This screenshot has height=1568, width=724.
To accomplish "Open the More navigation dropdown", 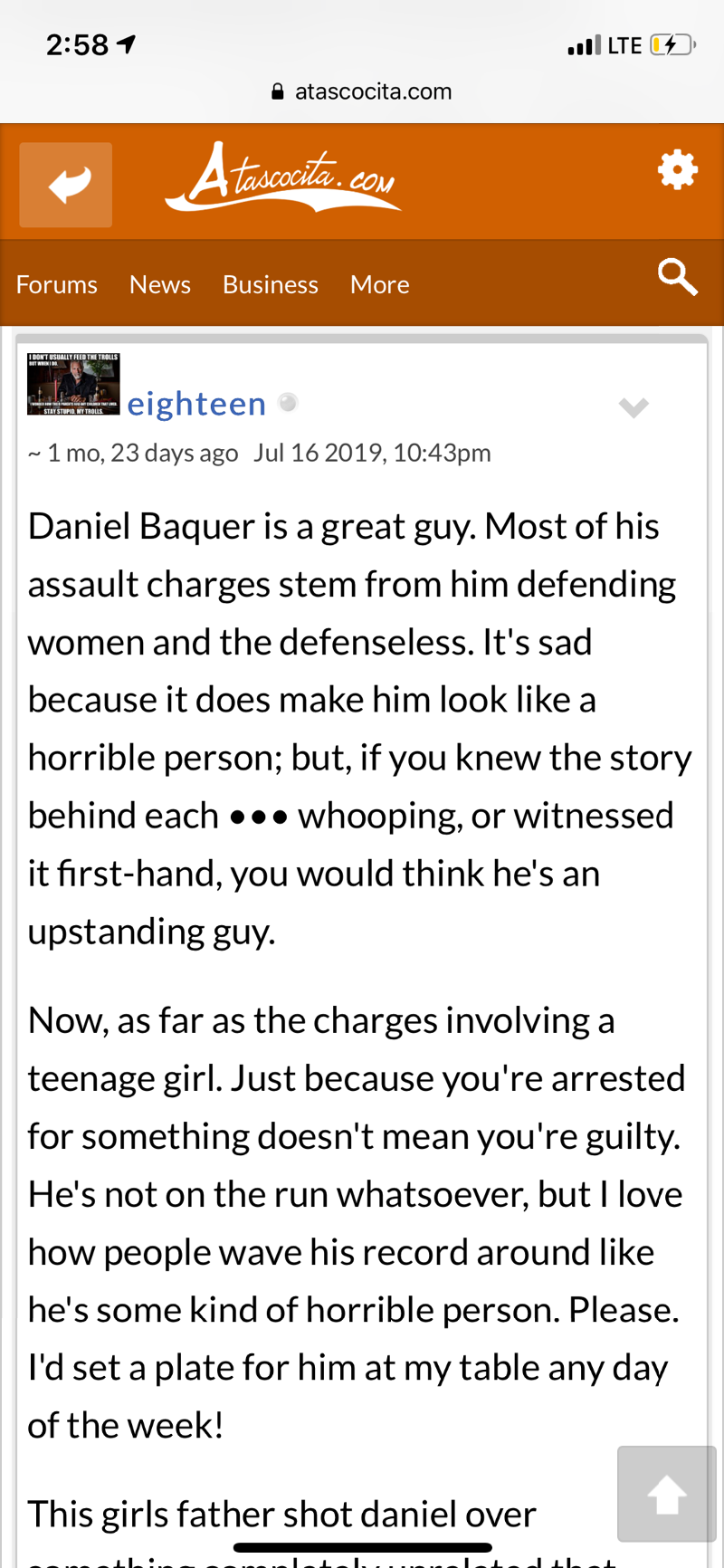I will point(379,284).
